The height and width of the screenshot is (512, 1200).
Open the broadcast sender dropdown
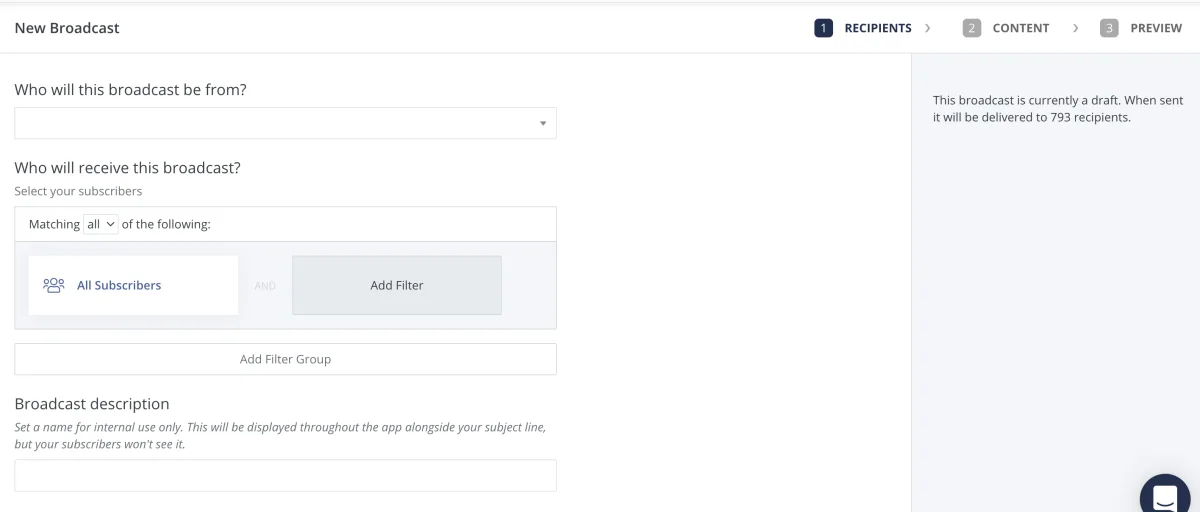285,123
